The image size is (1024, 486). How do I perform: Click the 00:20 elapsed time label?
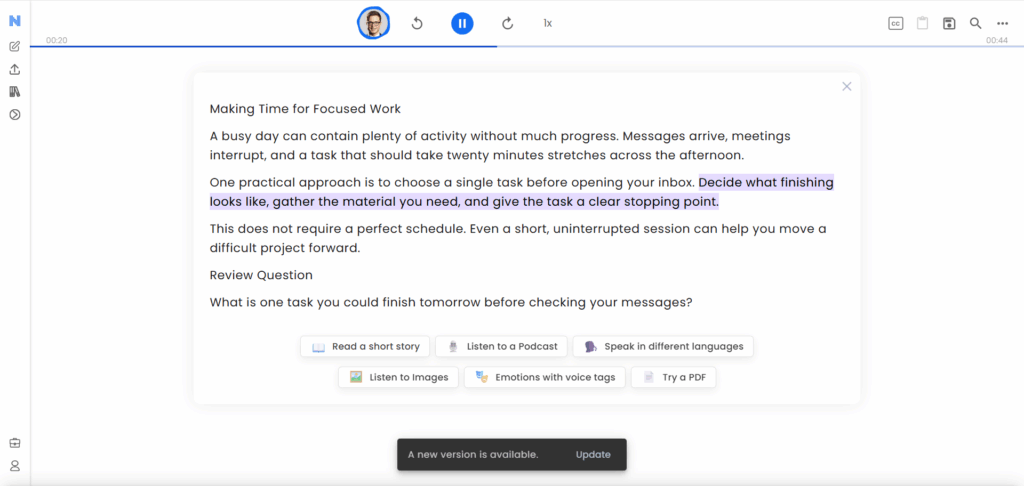(x=56, y=40)
